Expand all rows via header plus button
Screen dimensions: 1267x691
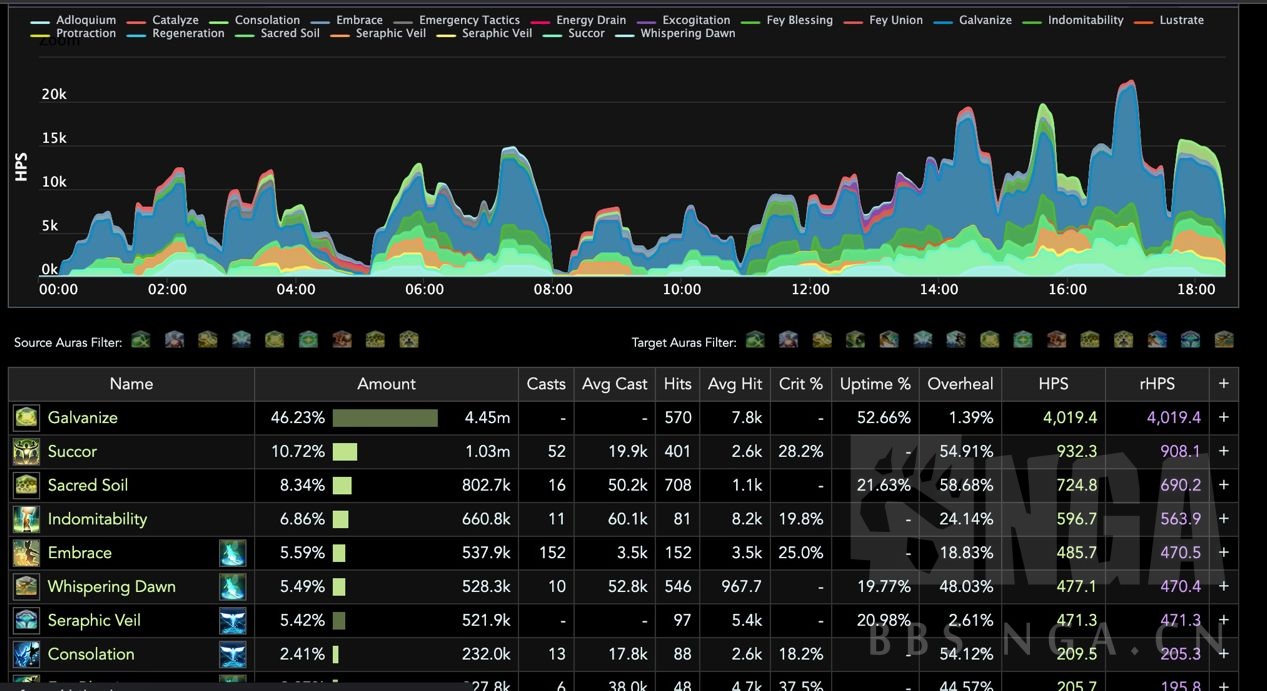pyautogui.click(x=1223, y=384)
